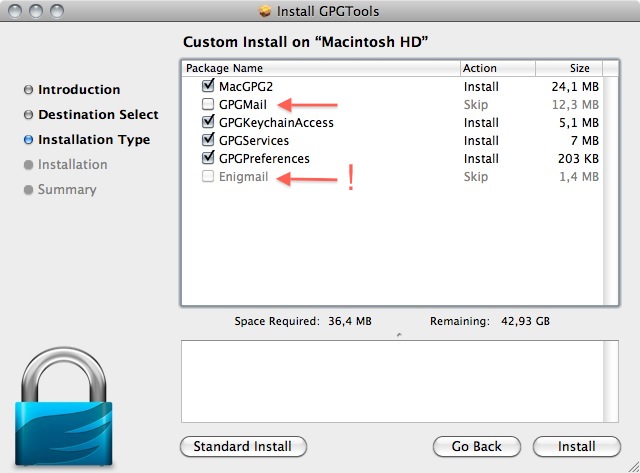Screen dimensions: 640x473
Task: Select the GPGKeychainAccess row name
Action: [276, 123]
